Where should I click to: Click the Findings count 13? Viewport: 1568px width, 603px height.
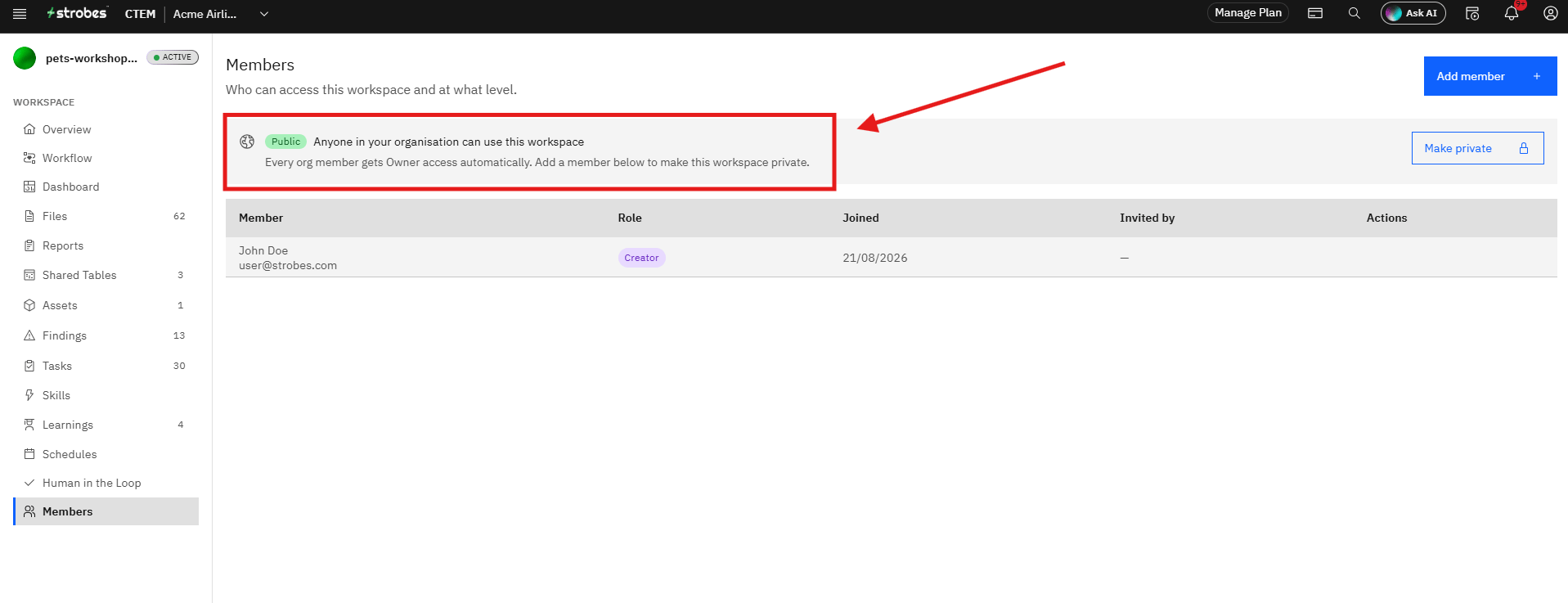pyautogui.click(x=179, y=335)
